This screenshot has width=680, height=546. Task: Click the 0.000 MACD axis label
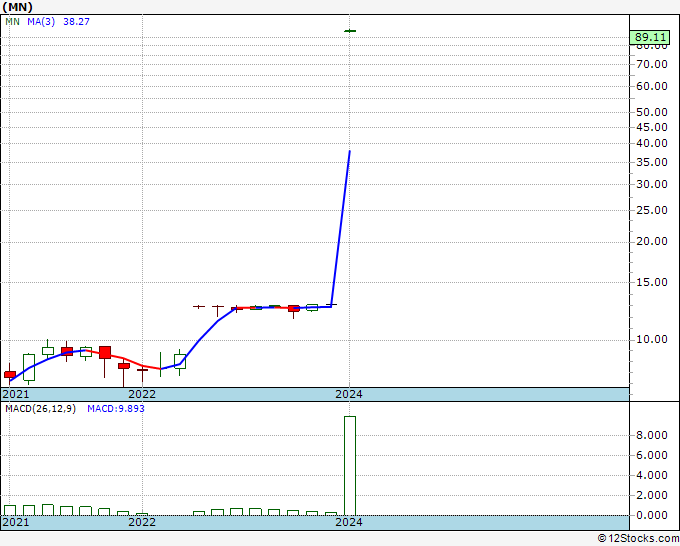pos(652,515)
